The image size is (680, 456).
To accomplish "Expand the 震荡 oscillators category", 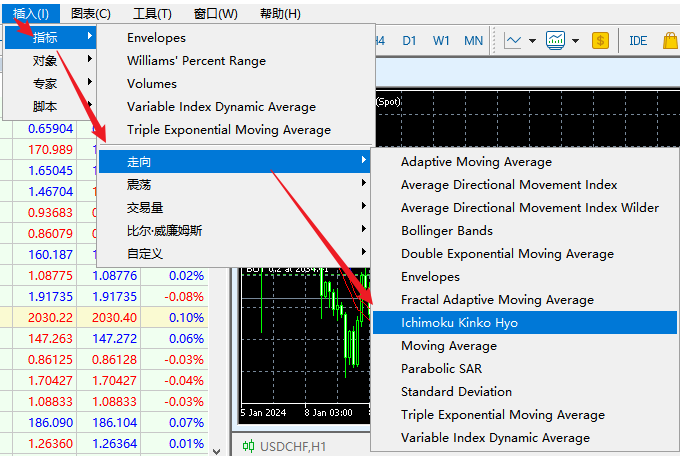I will pos(234,185).
